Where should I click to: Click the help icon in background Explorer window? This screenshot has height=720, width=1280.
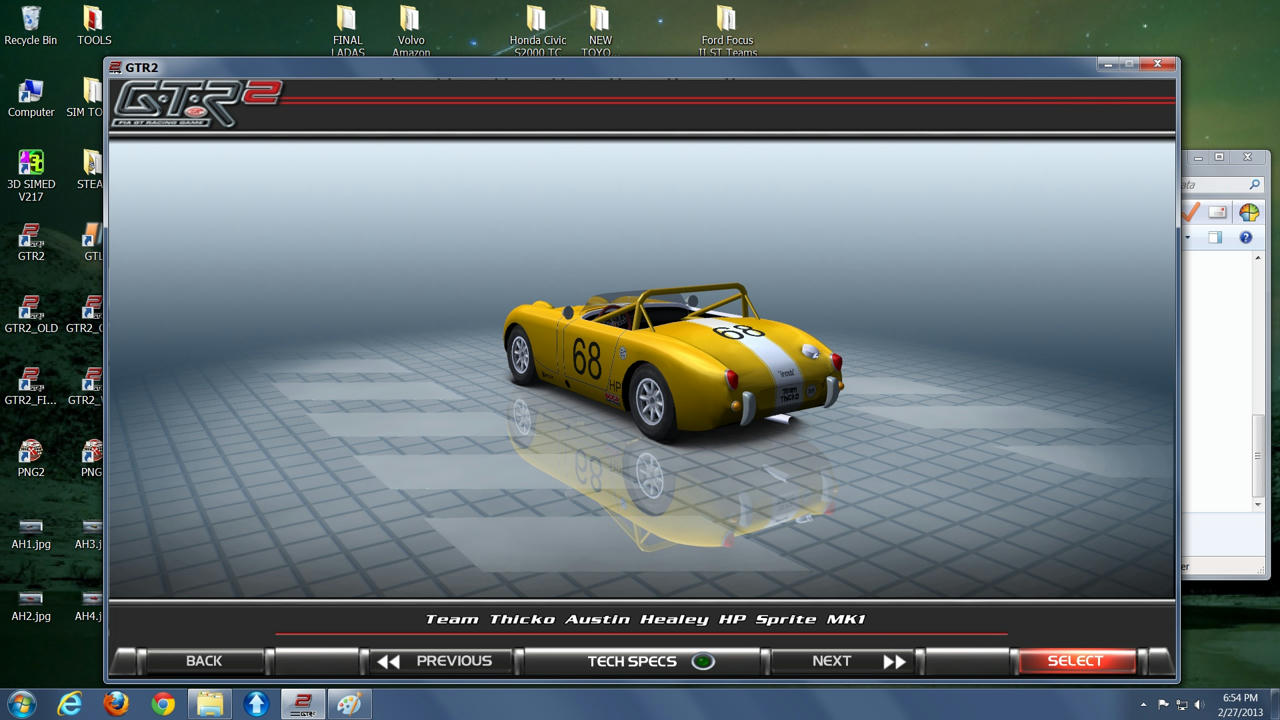click(x=1246, y=237)
